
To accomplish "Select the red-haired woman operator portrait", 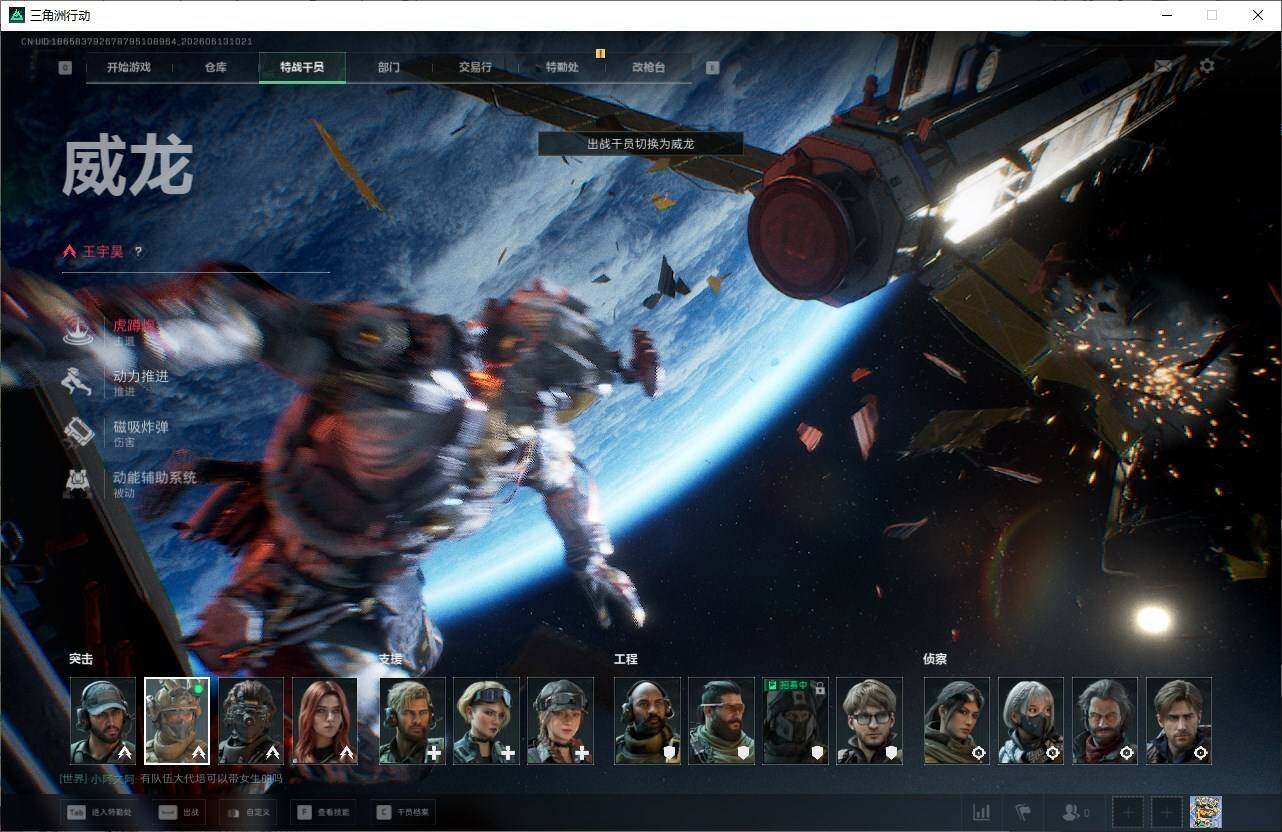I will point(325,721).
